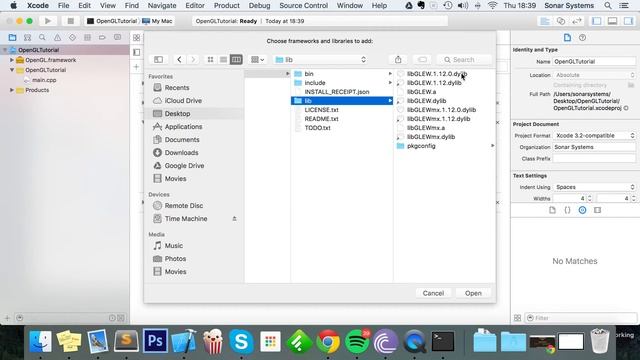
Task: Toggle the debug area visibility
Action: pos(612,21)
